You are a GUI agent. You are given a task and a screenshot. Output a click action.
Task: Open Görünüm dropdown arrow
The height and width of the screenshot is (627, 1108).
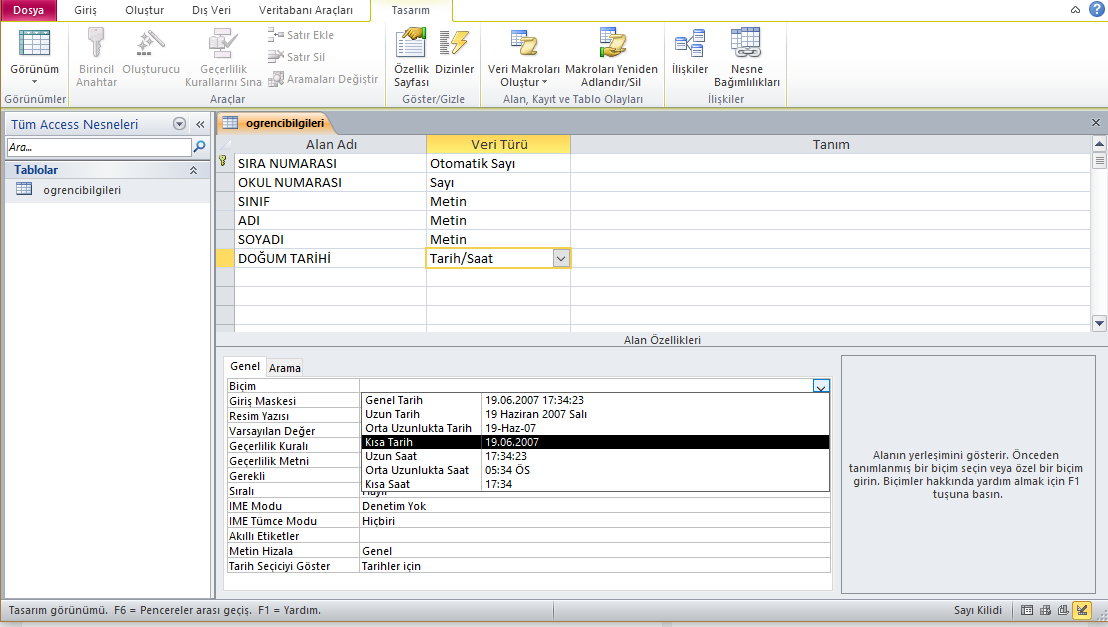pyautogui.click(x=34, y=82)
